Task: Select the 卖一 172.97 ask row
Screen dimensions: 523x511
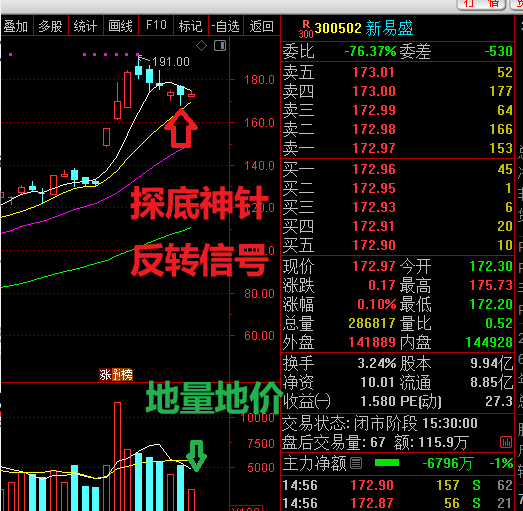Action: (x=397, y=148)
